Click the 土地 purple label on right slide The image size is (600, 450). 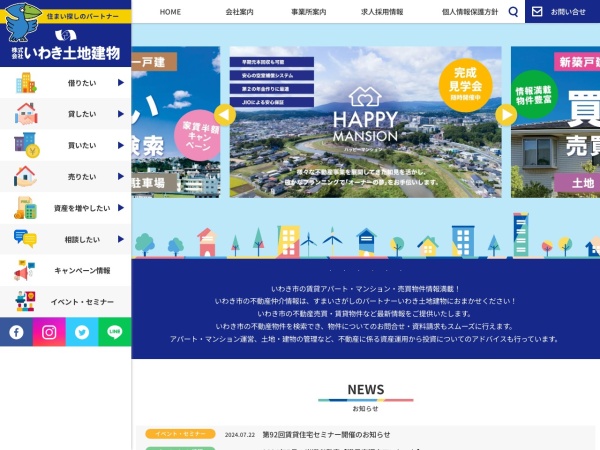coord(577,183)
